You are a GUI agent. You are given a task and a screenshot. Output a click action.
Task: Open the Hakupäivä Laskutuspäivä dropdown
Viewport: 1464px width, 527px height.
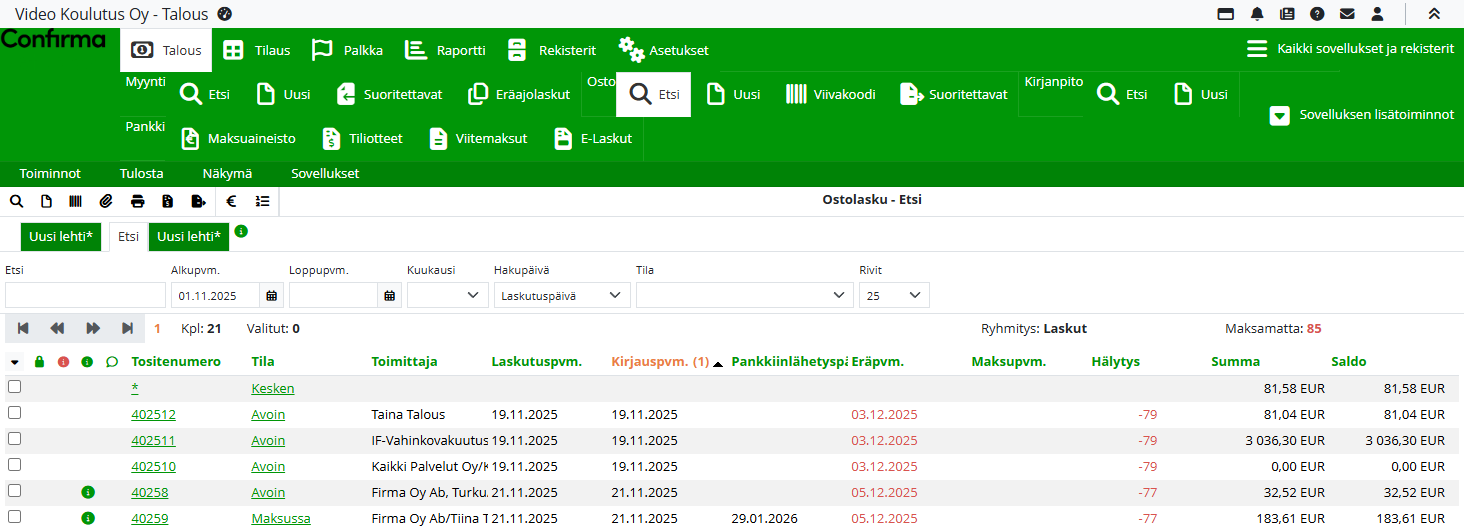click(x=562, y=295)
